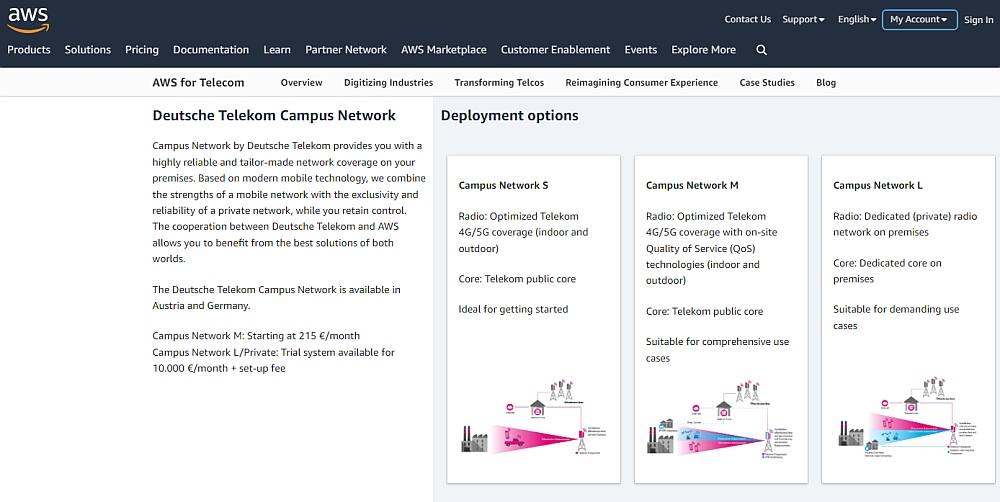Switch to the Digitizing Industries tab
Image resolution: width=1000 pixels, height=502 pixels.
click(388, 82)
